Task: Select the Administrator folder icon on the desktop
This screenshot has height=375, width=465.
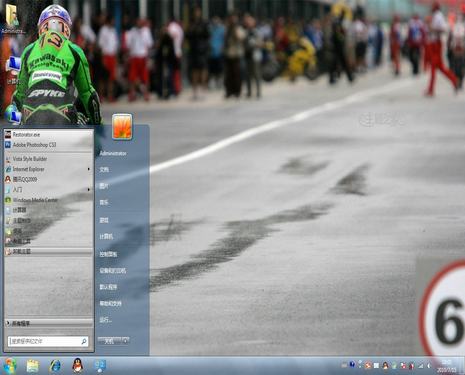Action: coord(13,19)
